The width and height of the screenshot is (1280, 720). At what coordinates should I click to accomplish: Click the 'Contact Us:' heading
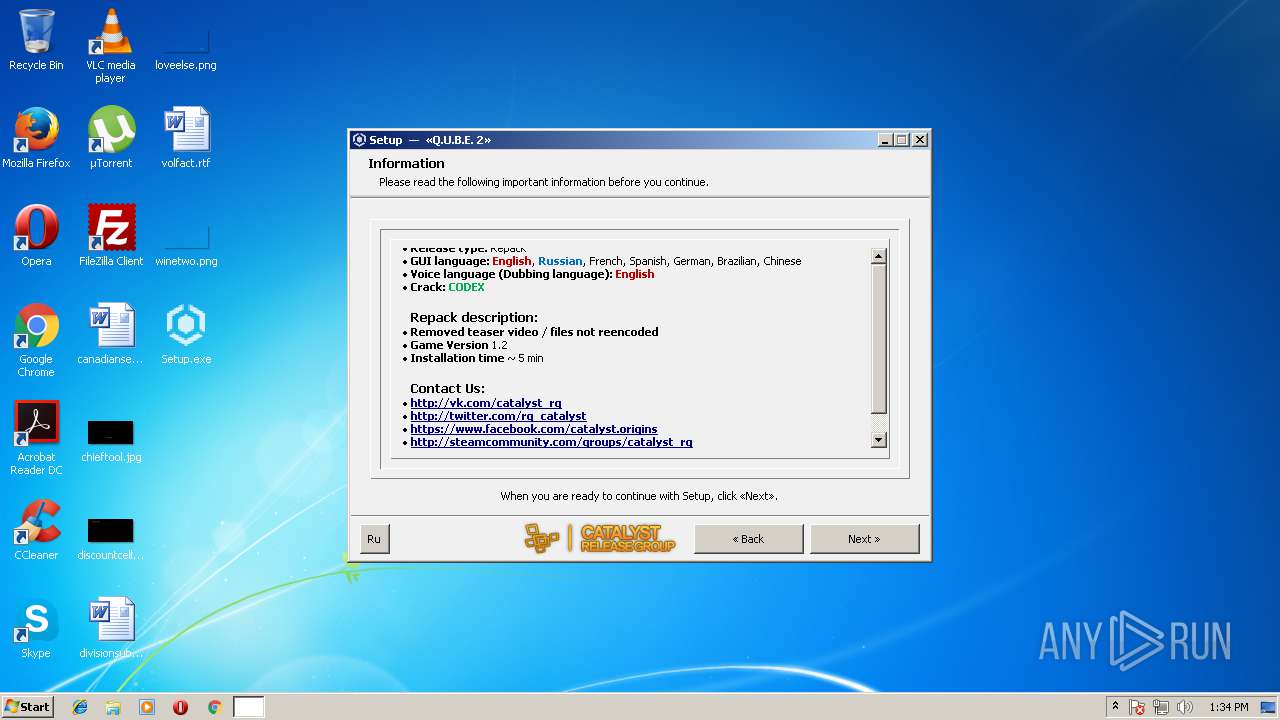tap(447, 388)
